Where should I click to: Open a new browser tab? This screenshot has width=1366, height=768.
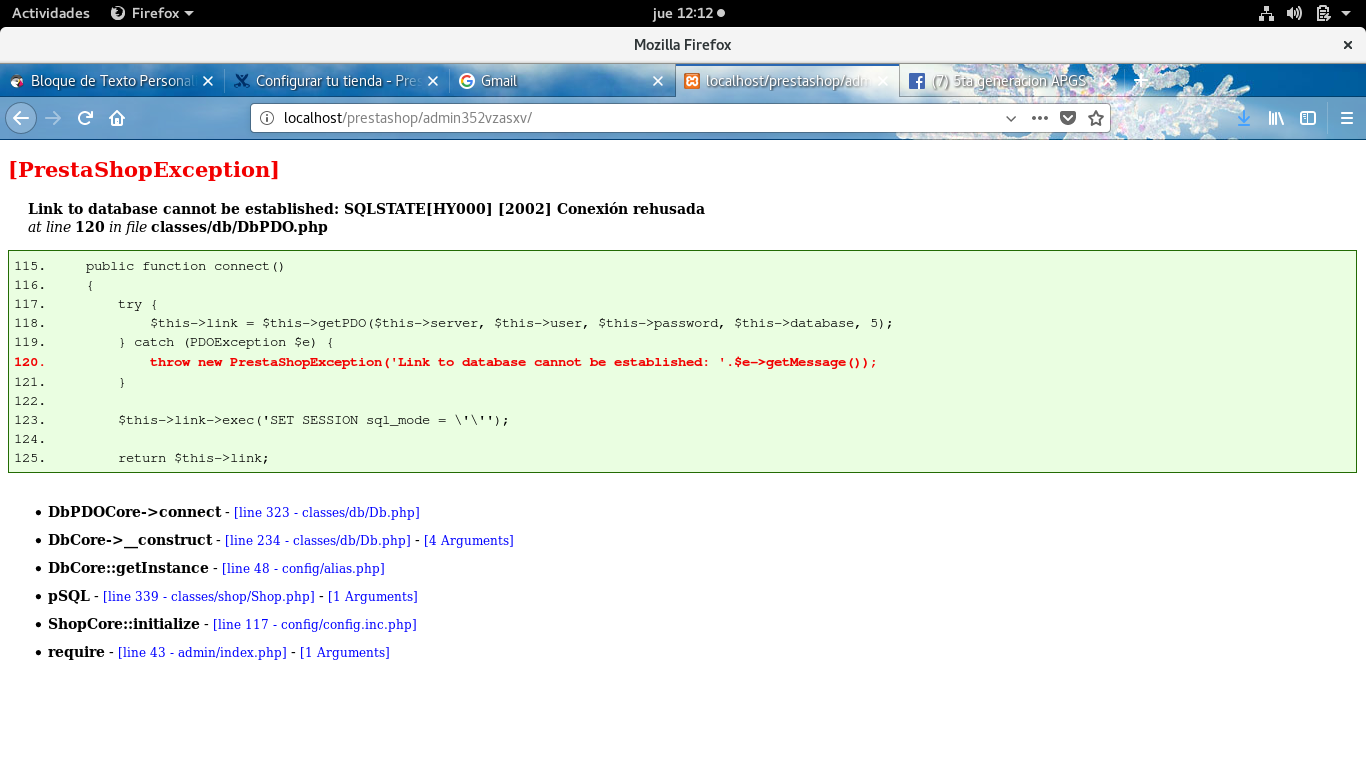click(1139, 81)
